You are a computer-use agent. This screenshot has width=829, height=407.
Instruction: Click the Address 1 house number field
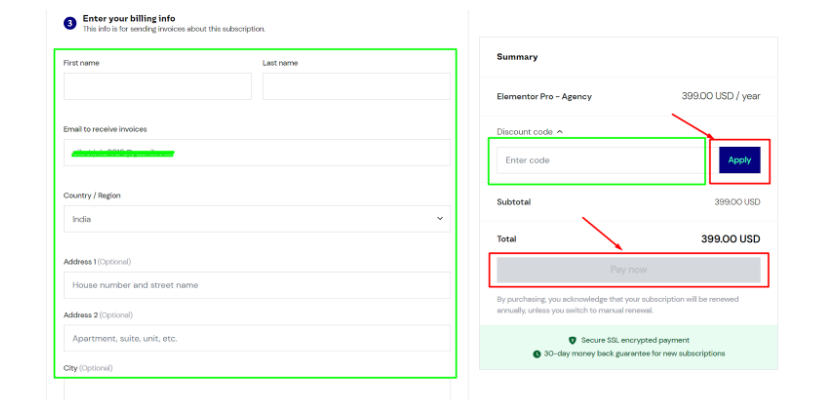point(257,285)
